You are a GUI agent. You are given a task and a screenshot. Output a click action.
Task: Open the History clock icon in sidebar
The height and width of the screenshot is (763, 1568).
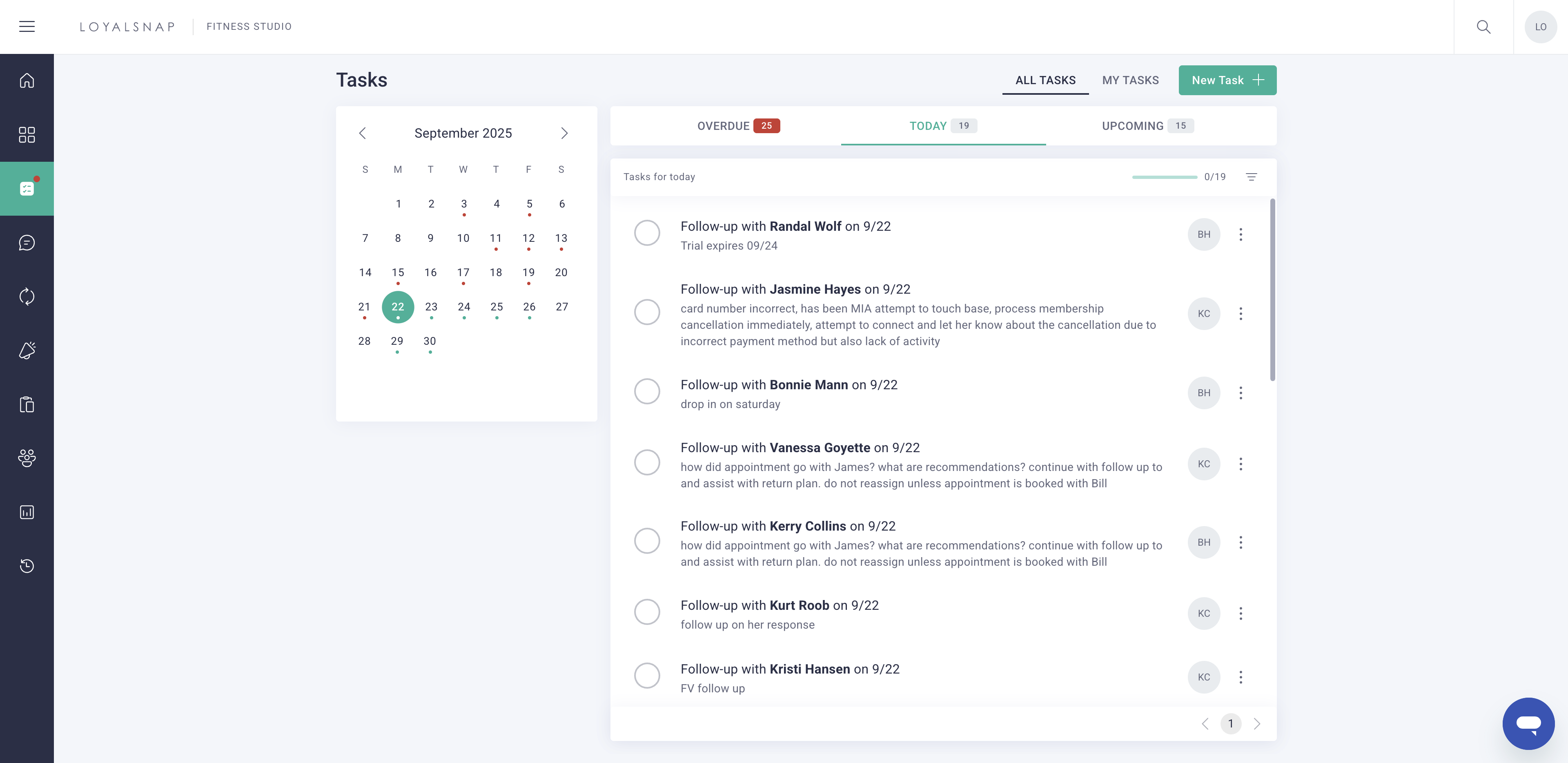27,566
